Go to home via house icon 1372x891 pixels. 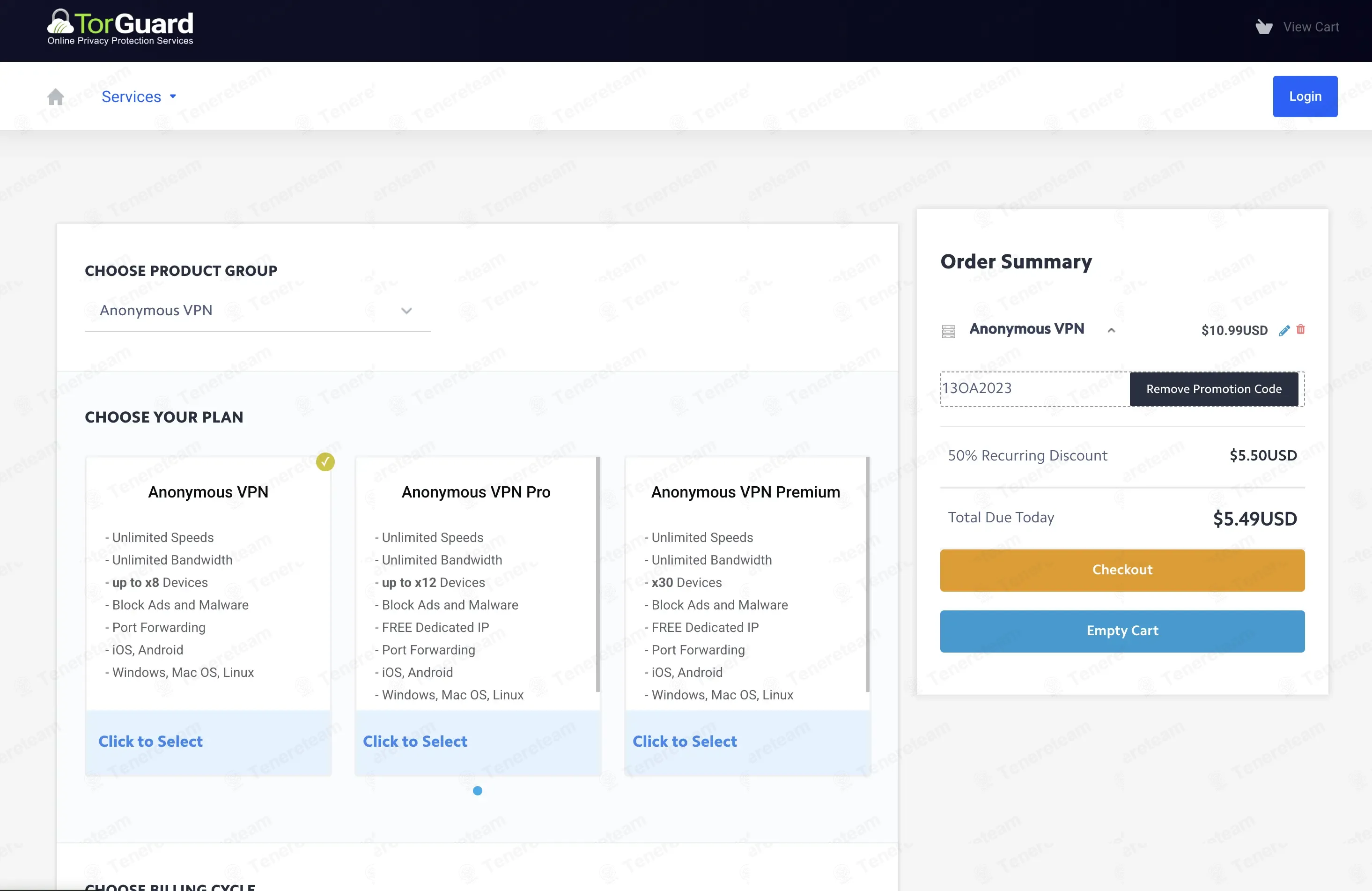[56, 97]
